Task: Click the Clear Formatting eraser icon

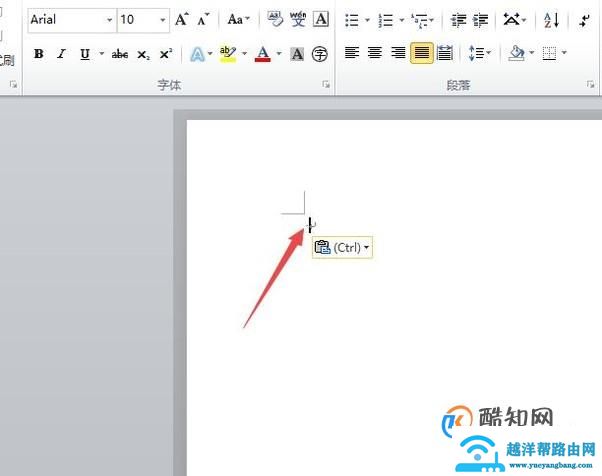Action: point(275,19)
